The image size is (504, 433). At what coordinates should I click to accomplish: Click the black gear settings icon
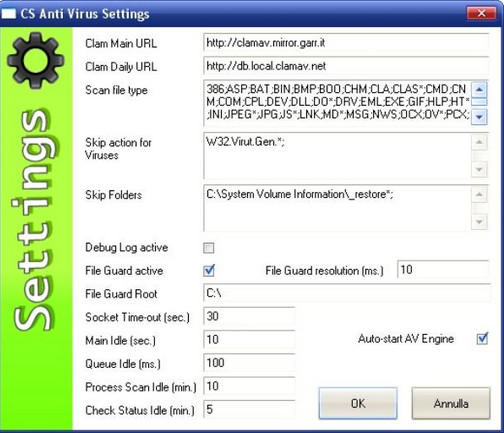35,60
